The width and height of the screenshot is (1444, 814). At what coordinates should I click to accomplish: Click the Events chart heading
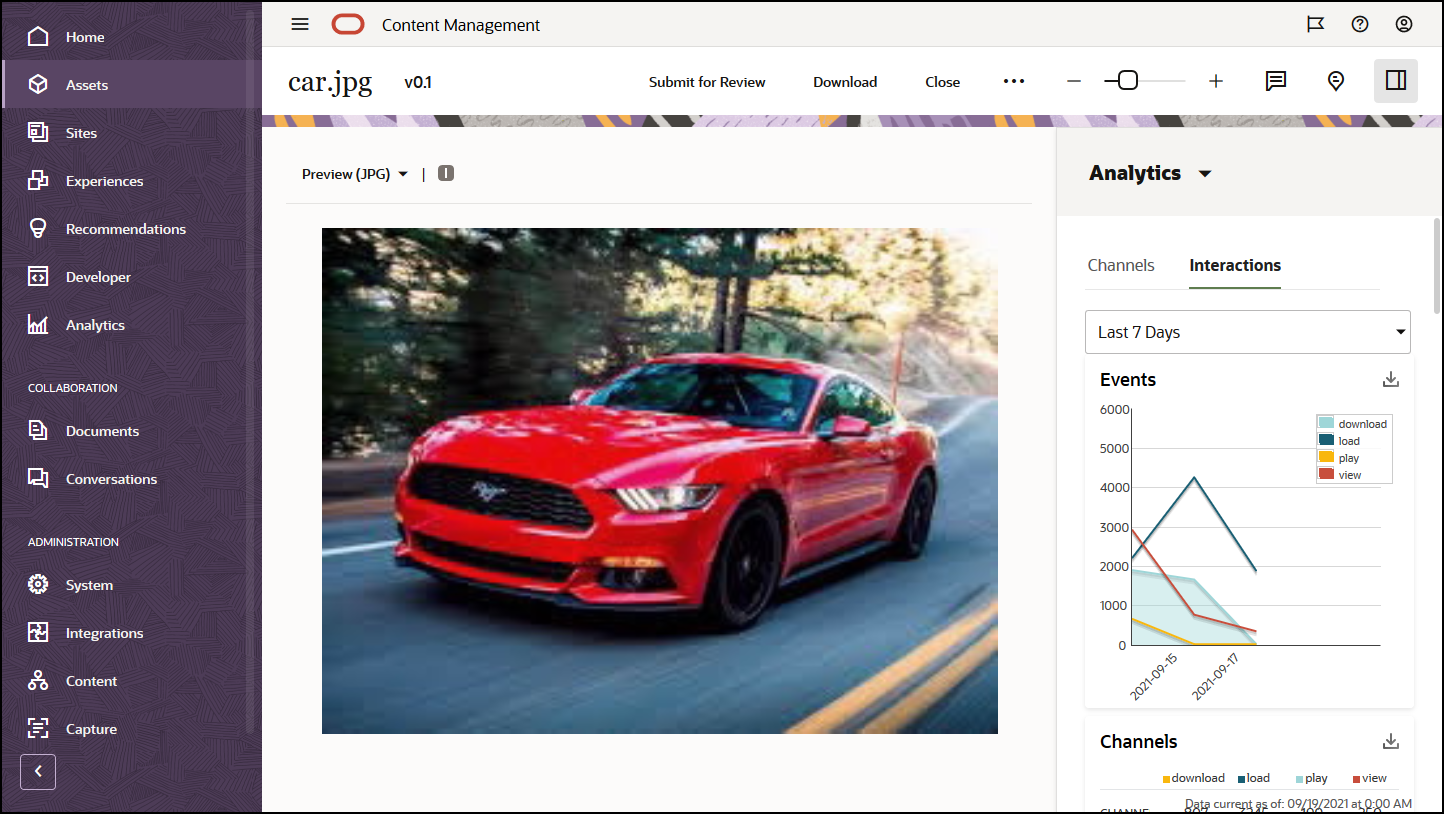[x=1128, y=380]
